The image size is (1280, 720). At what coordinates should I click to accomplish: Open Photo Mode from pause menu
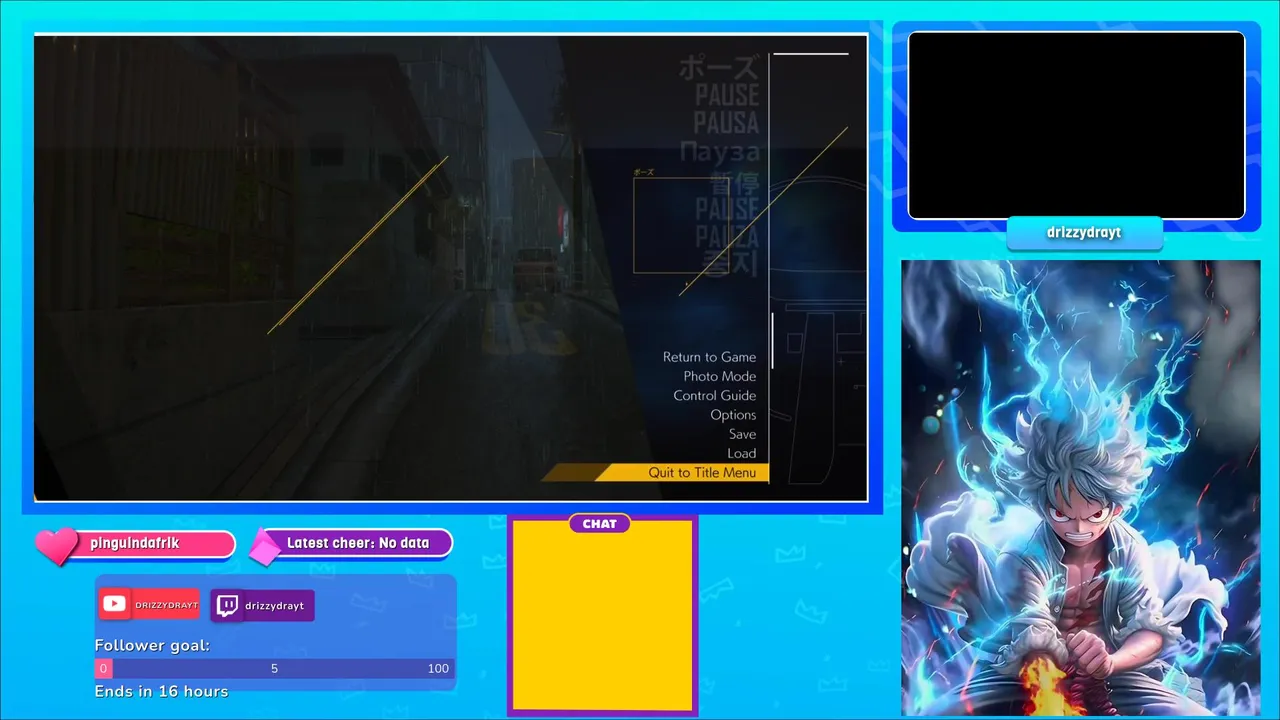720,376
